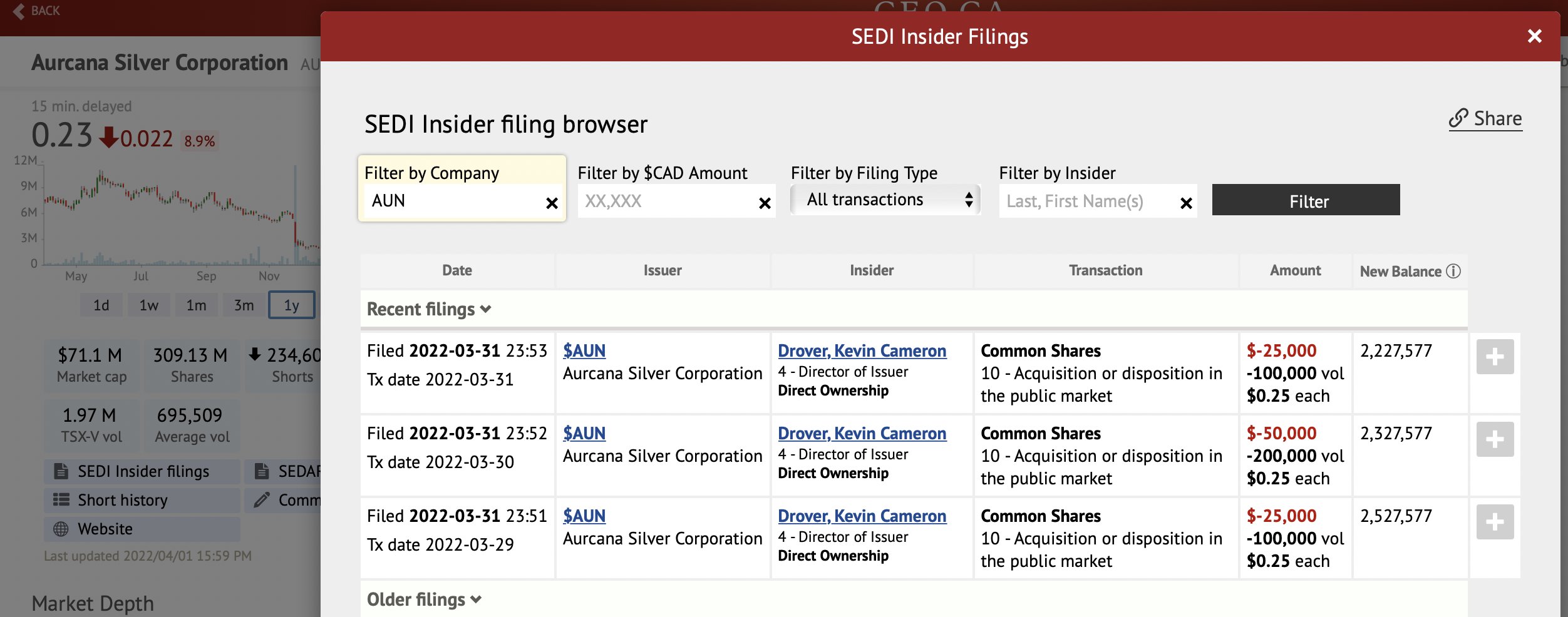The width and height of the screenshot is (1568, 617).
Task: Expand the 2022-03-29 transaction plus icon
Action: coord(1495,522)
